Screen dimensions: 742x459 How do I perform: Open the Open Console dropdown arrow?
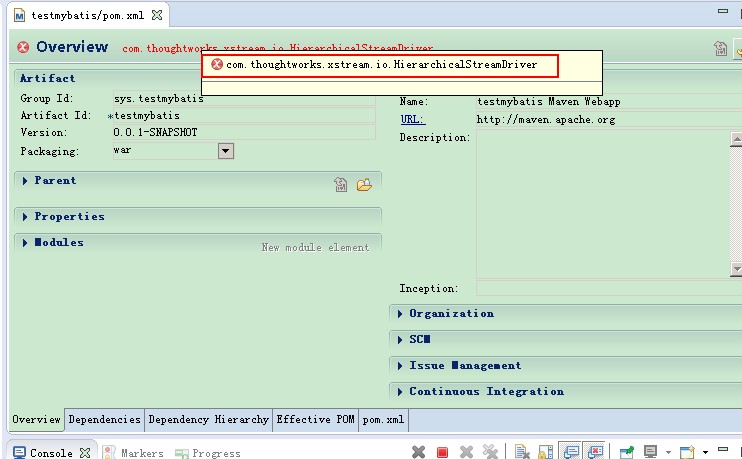click(x=705, y=453)
